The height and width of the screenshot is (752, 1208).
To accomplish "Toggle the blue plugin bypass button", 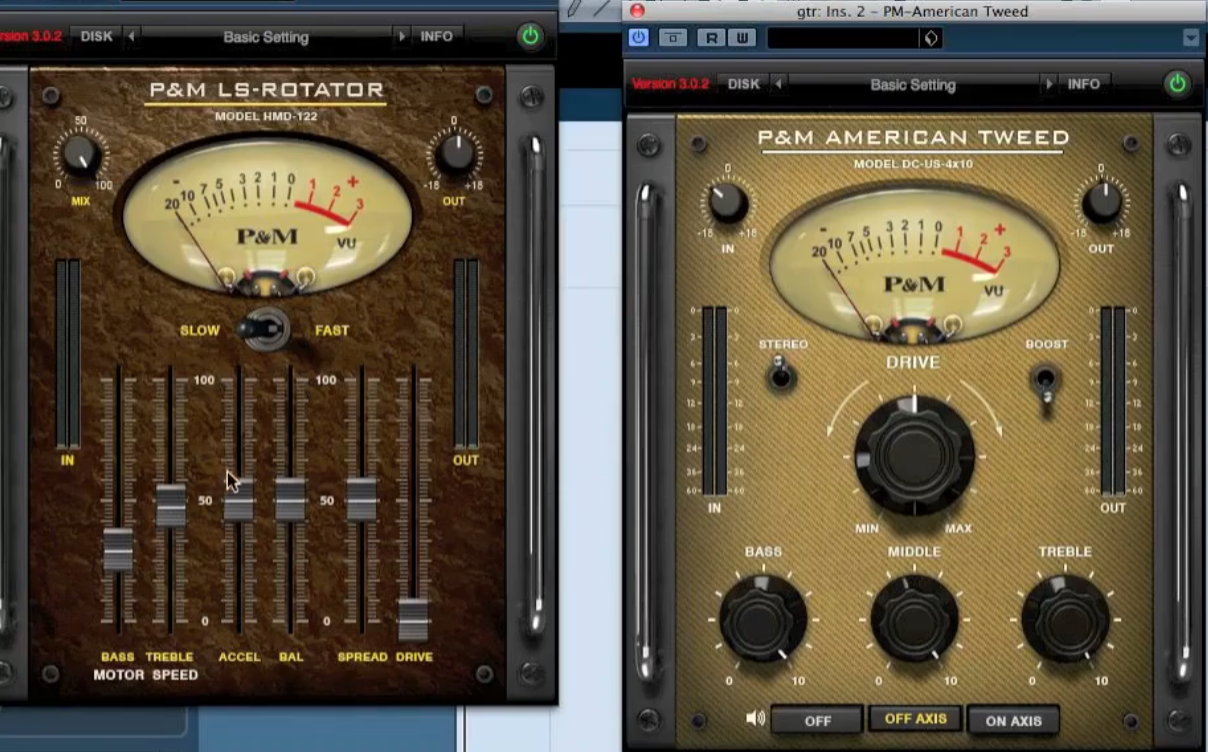I will pos(638,38).
